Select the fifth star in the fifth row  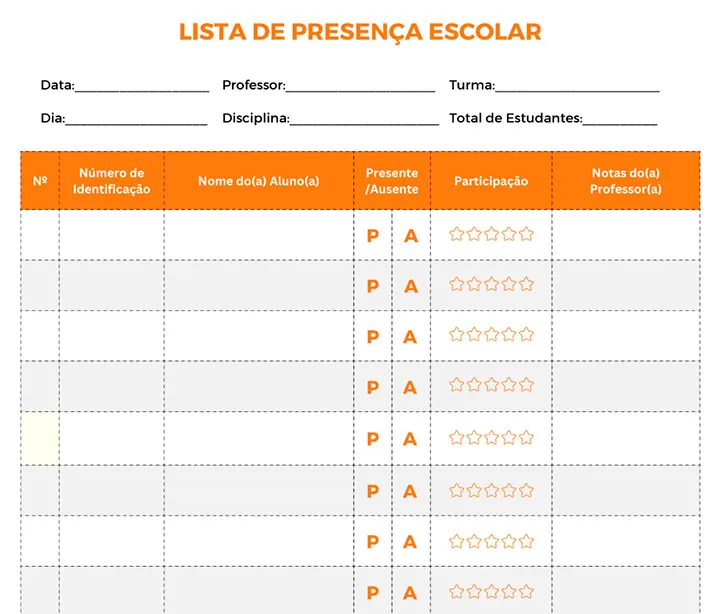point(526,438)
